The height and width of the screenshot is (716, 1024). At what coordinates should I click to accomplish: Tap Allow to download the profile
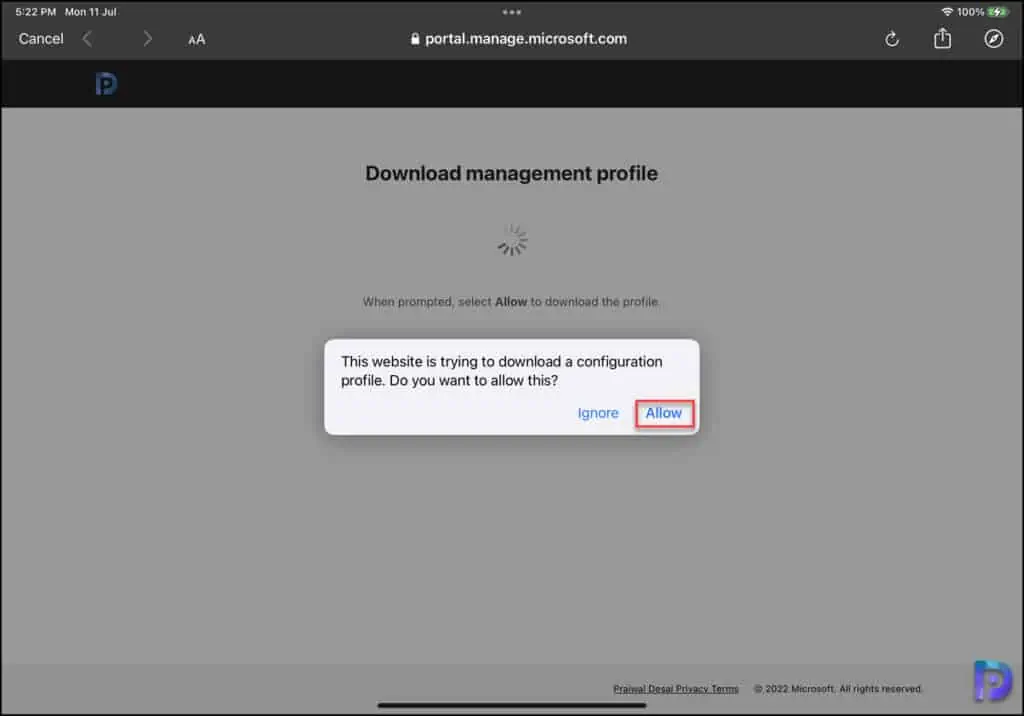coord(664,413)
